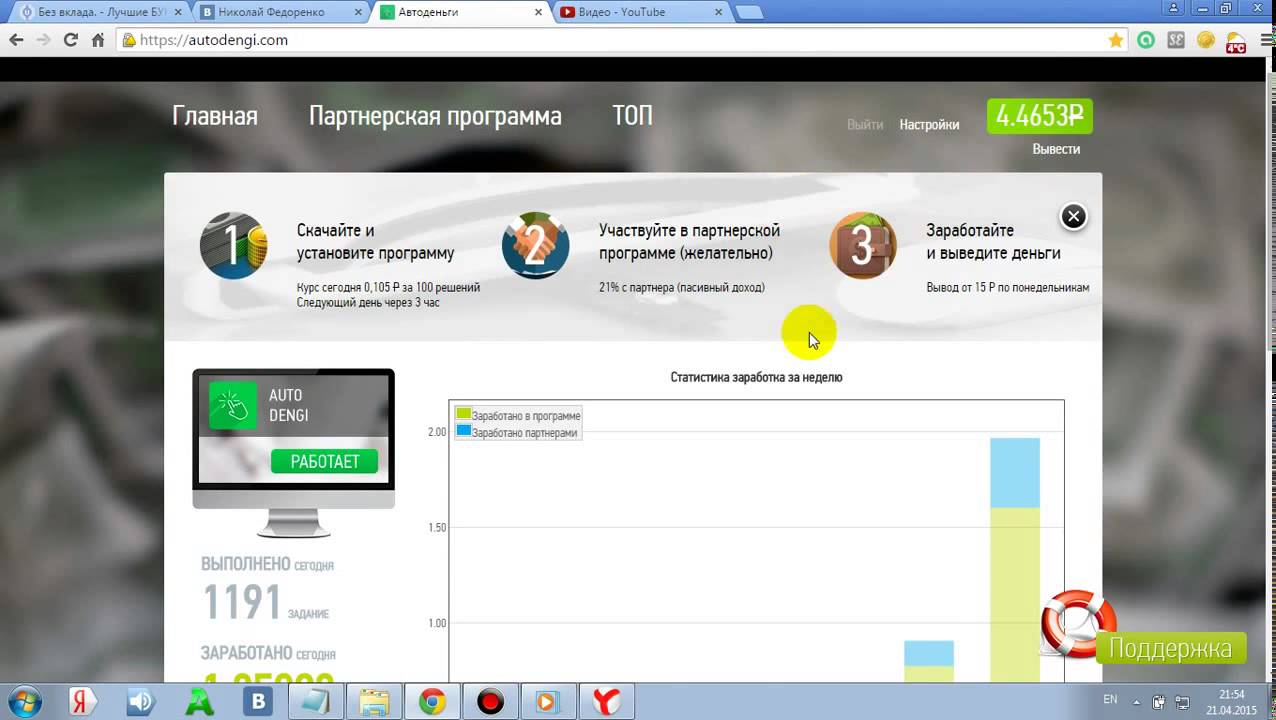Open Chrome hamburger menu
Image resolution: width=1276 pixels, height=720 pixels.
[1266, 41]
